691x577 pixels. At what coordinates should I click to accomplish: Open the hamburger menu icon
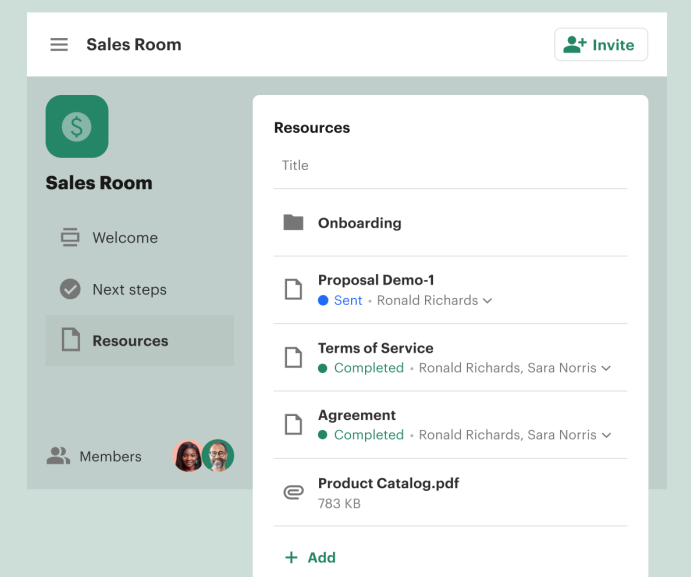coord(59,45)
